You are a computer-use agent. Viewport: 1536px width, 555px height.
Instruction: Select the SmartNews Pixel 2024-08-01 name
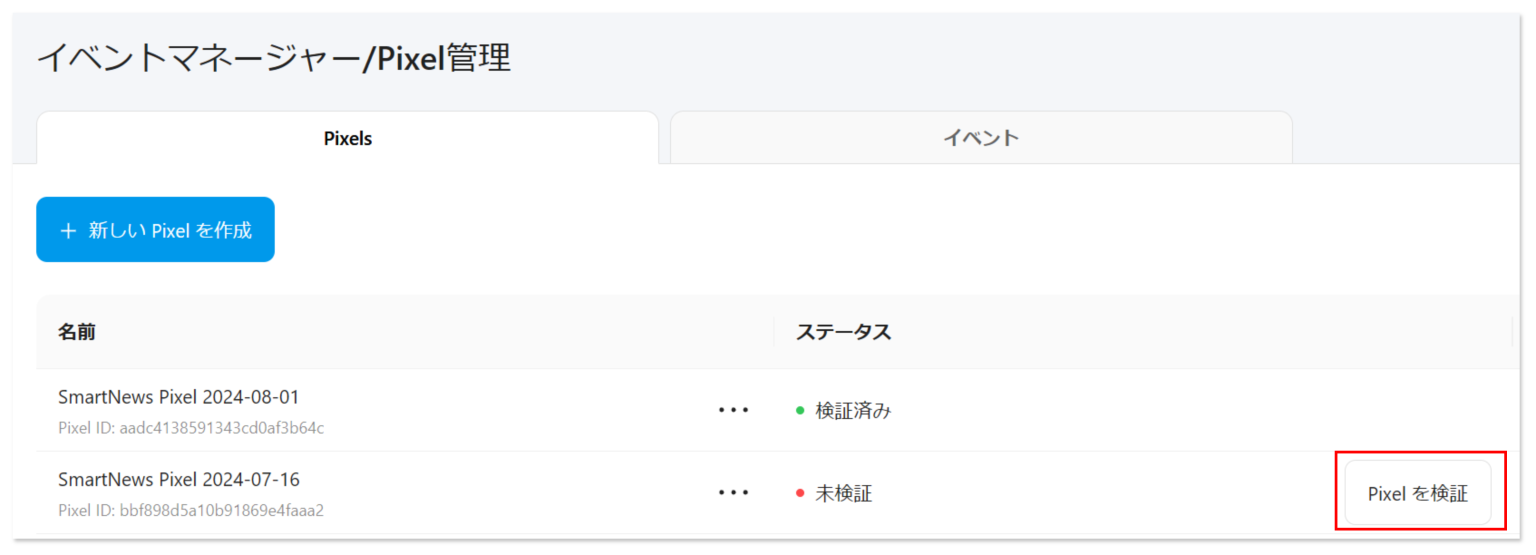point(178,397)
